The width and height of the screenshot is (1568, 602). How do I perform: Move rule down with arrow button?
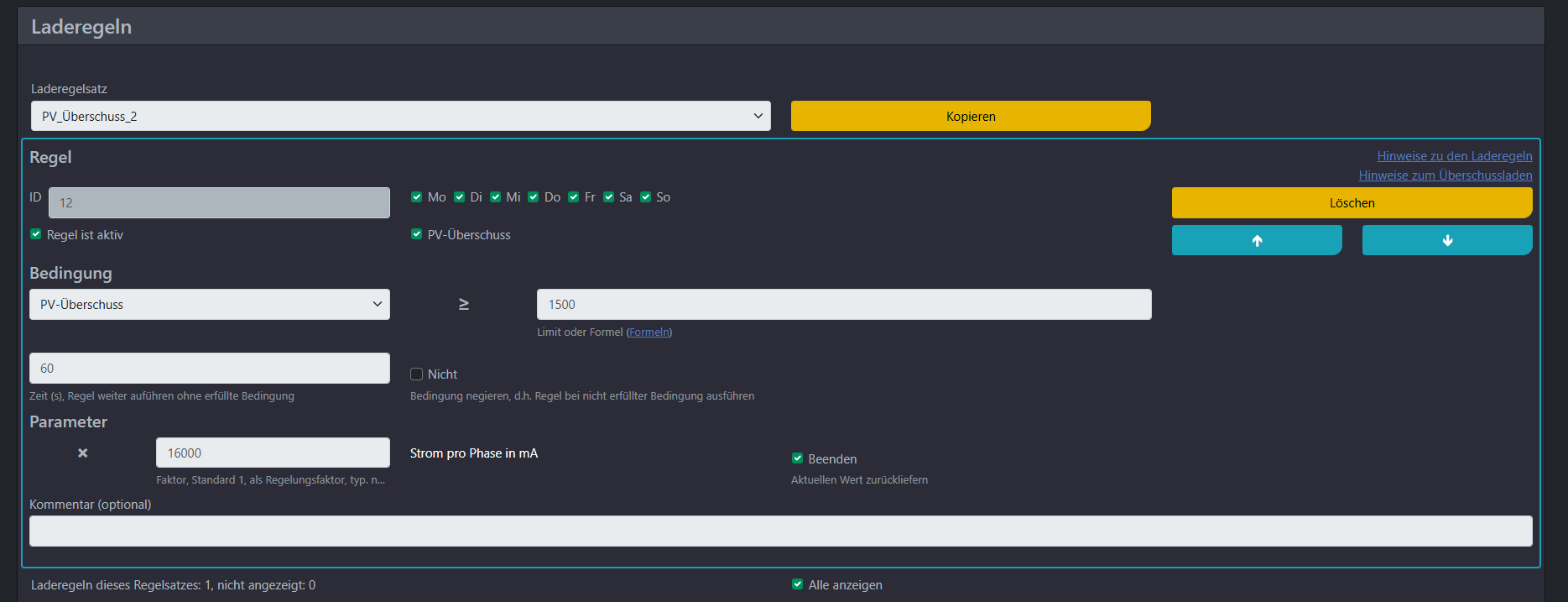[x=1446, y=240]
